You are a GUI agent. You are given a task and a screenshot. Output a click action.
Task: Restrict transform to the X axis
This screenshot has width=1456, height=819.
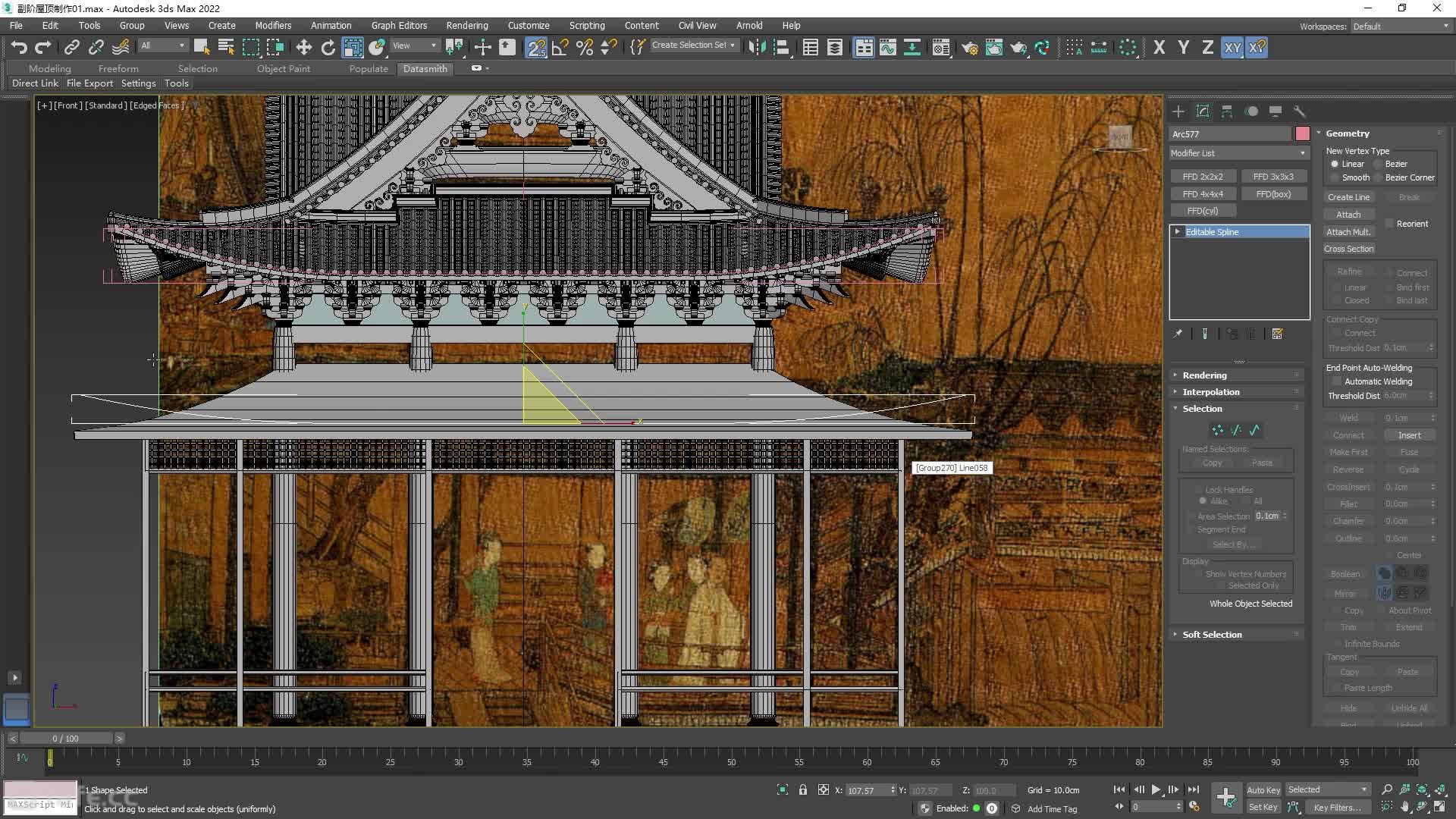(x=1159, y=47)
